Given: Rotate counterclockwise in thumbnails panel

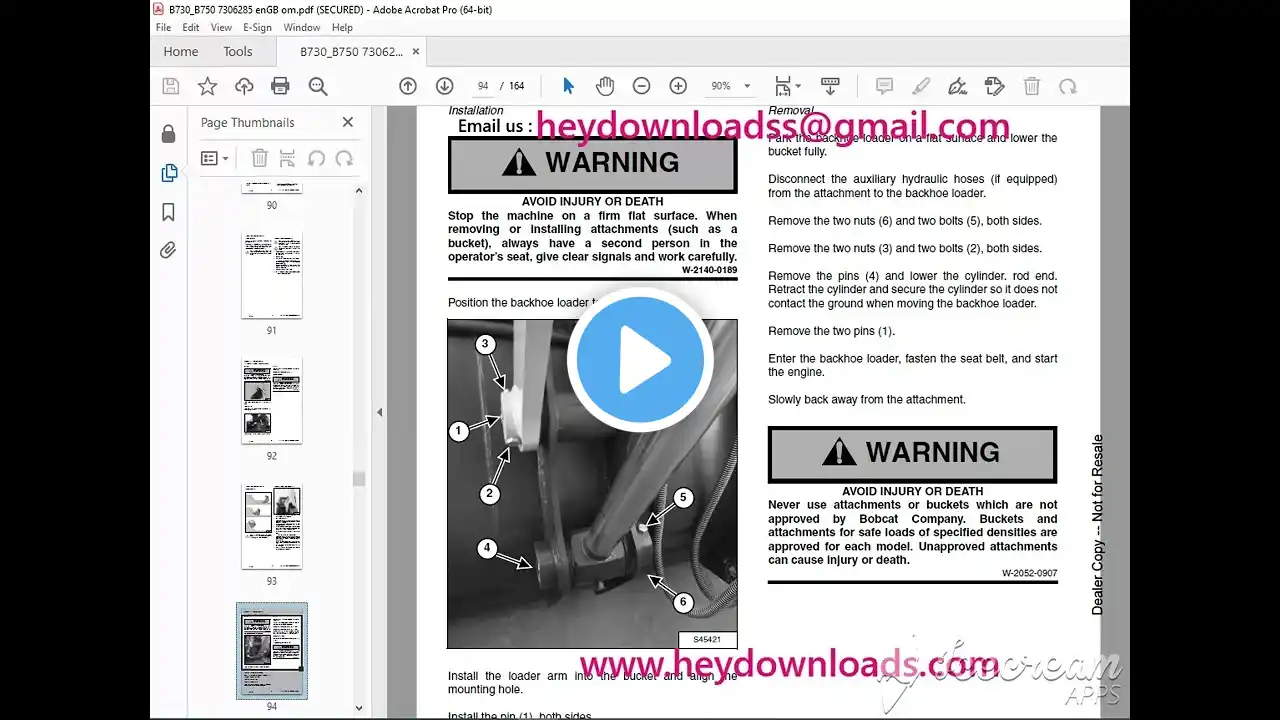Looking at the screenshot, I should click(316, 158).
